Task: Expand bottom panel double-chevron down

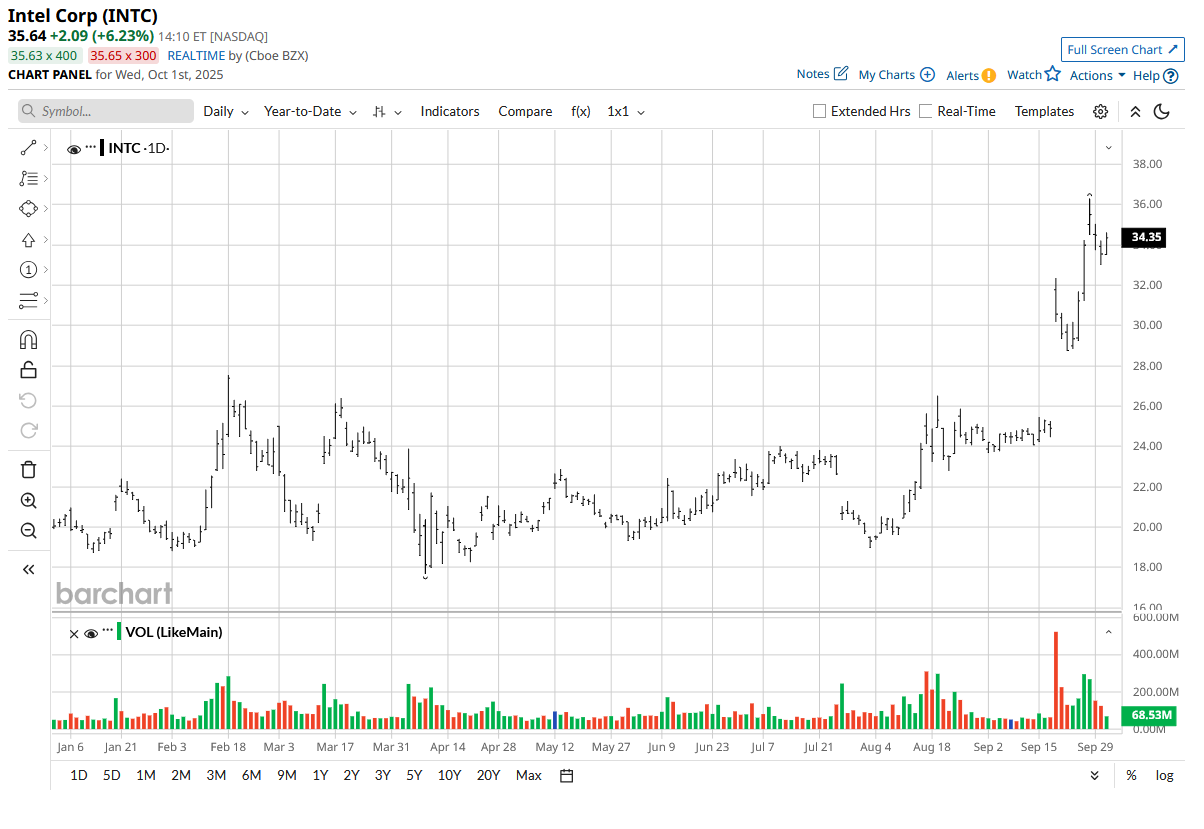Action: (x=1095, y=775)
